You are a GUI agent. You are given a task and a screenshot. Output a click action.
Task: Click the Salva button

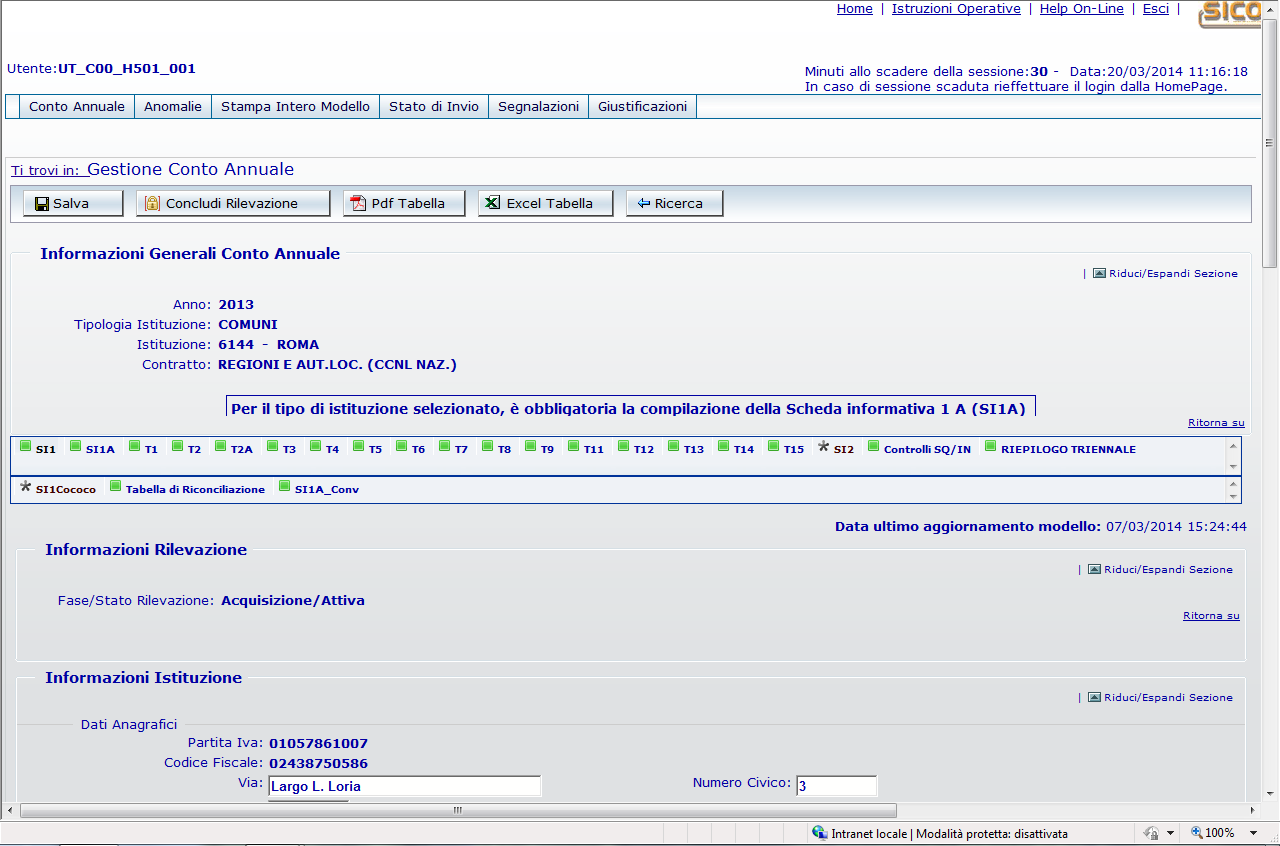73,203
